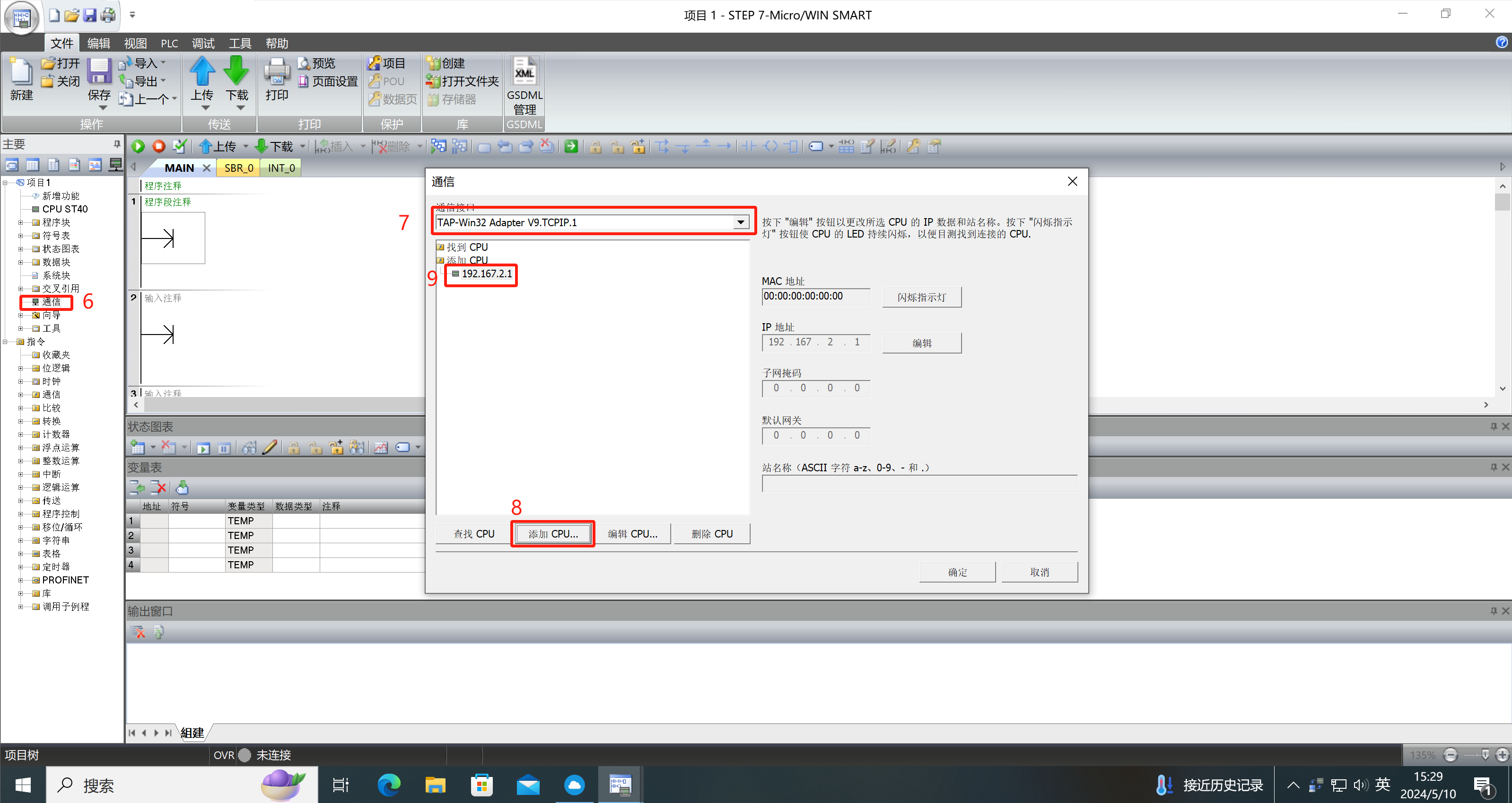1512x803 pixels.
Task: Open the 视图 ribbon tab
Action: [135, 43]
